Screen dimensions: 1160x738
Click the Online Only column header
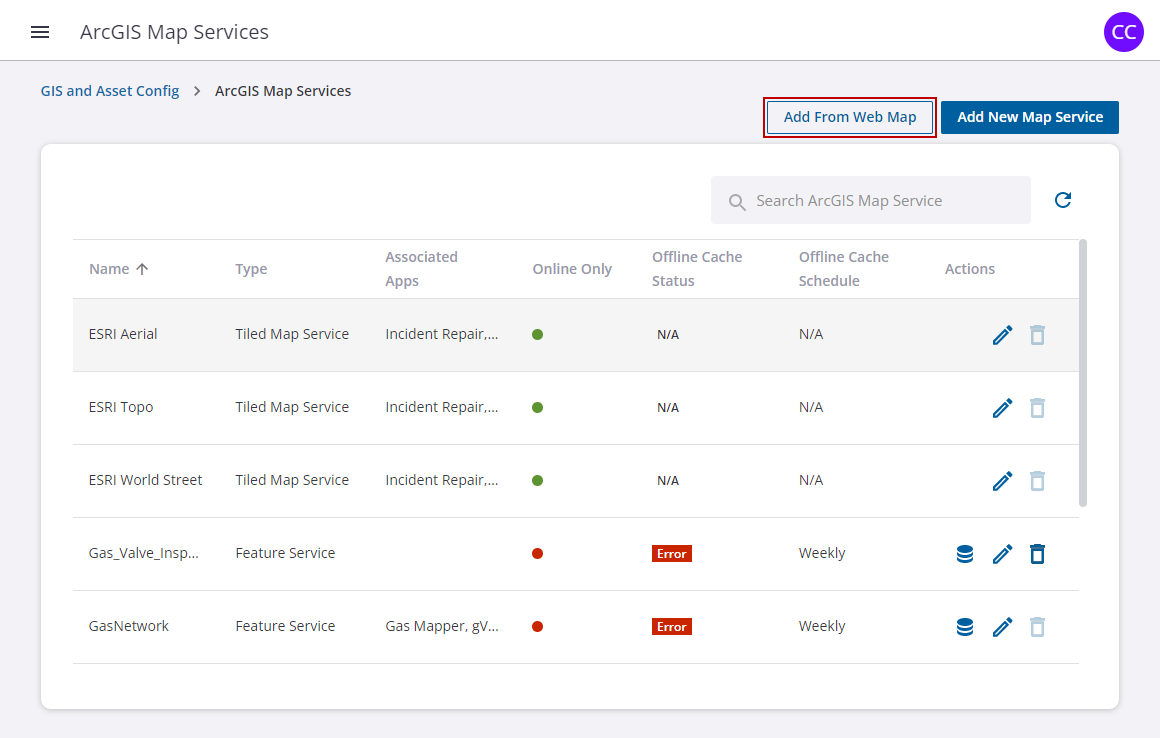[x=572, y=269]
